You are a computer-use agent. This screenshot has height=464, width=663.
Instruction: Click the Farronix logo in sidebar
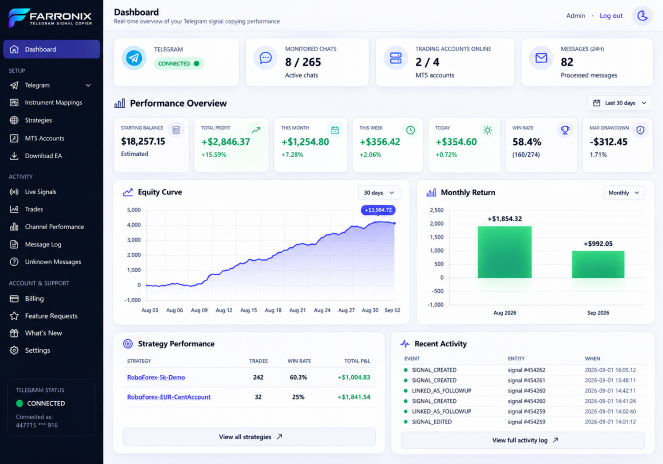(x=50, y=18)
